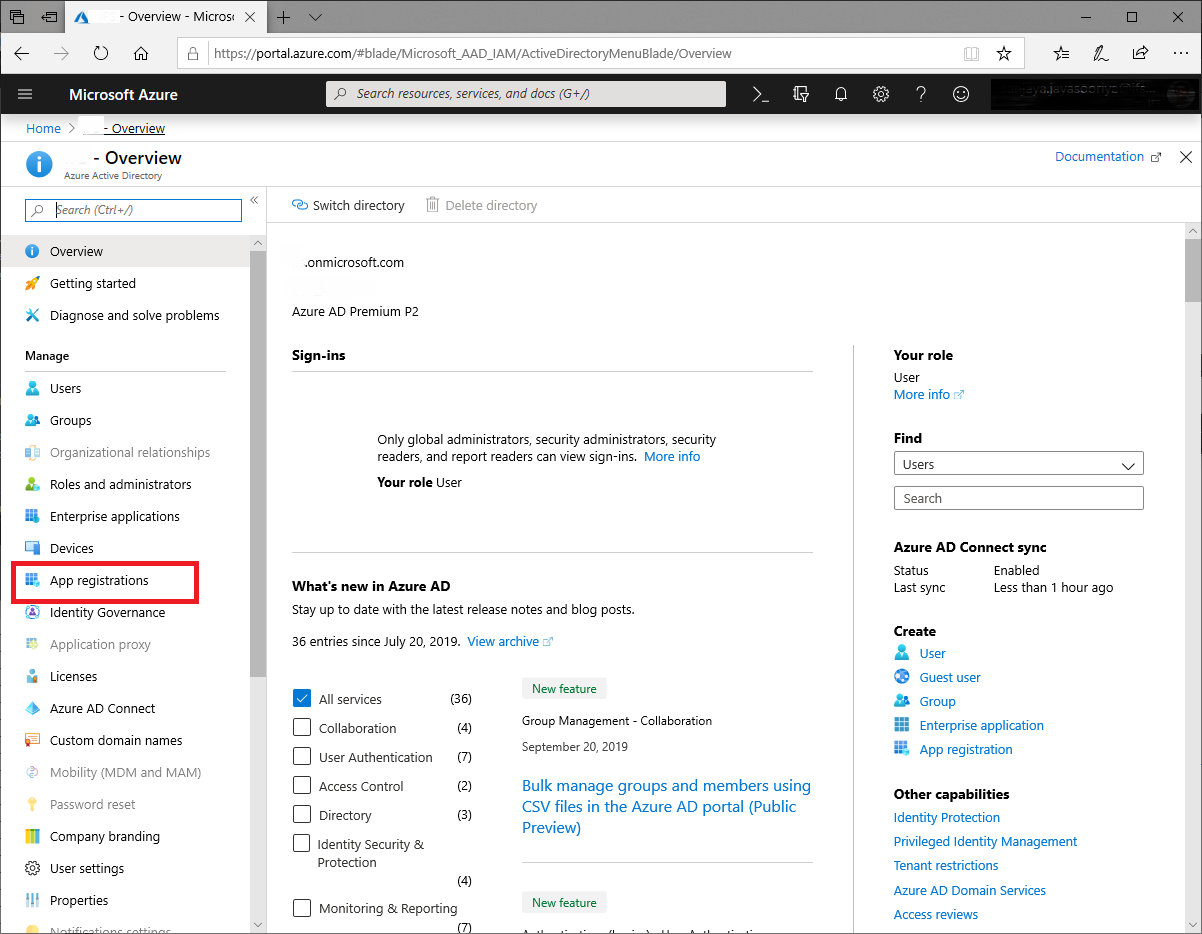The width and height of the screenshot is (1202, 934).
Task: Click the Groups icon in sidebar
Action: pos(32,420)
